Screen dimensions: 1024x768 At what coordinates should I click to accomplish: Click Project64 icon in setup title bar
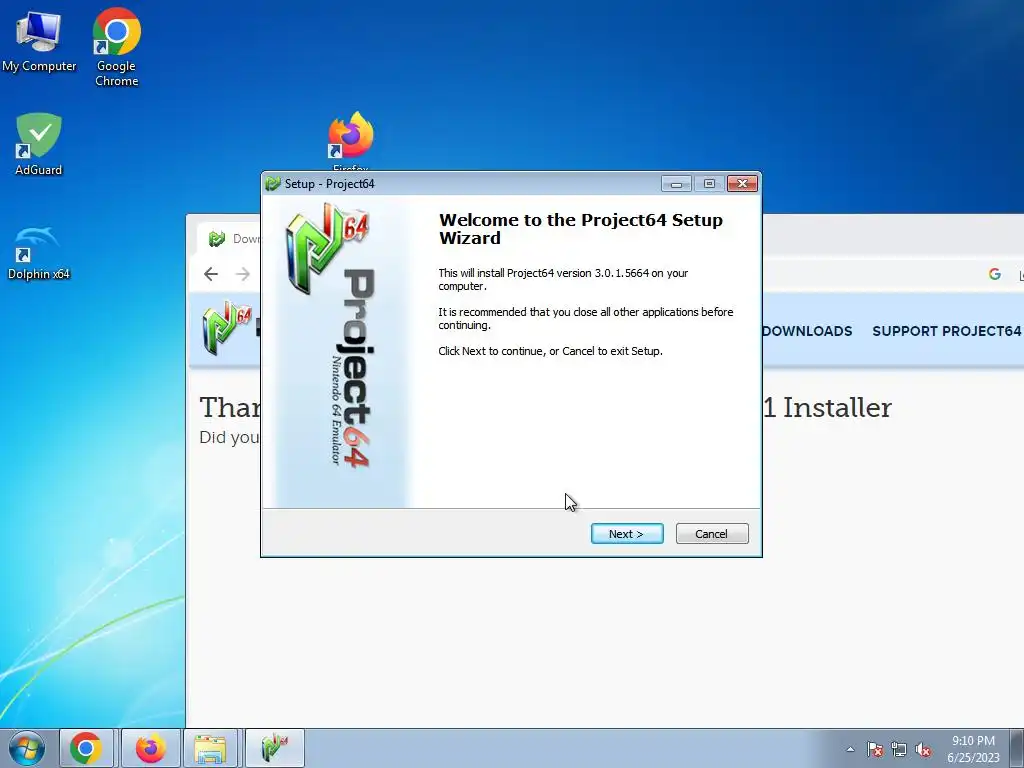pos(273,184)
